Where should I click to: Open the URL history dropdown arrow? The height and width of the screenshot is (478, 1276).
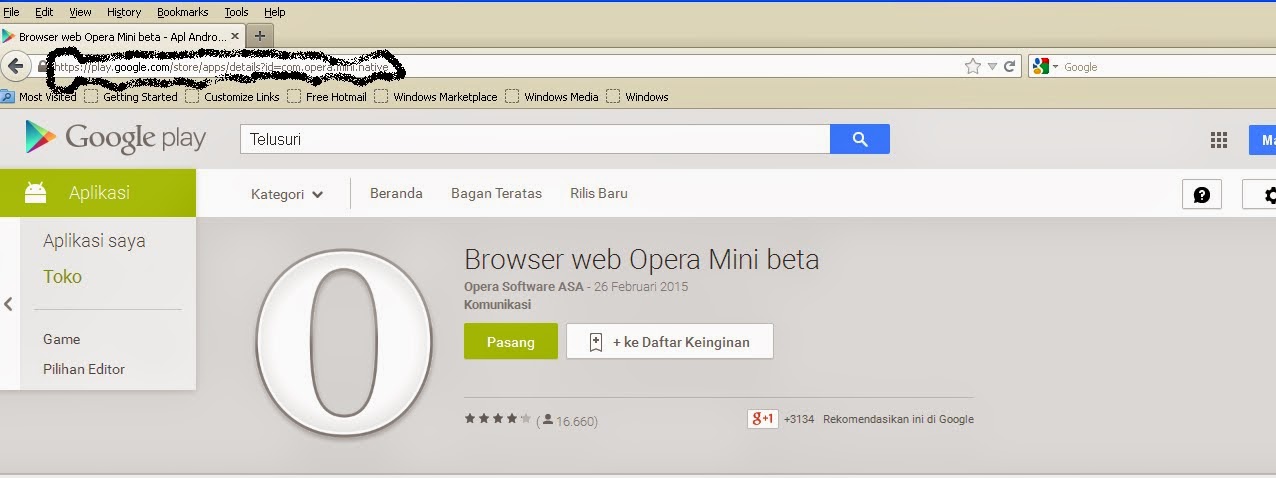992,67
